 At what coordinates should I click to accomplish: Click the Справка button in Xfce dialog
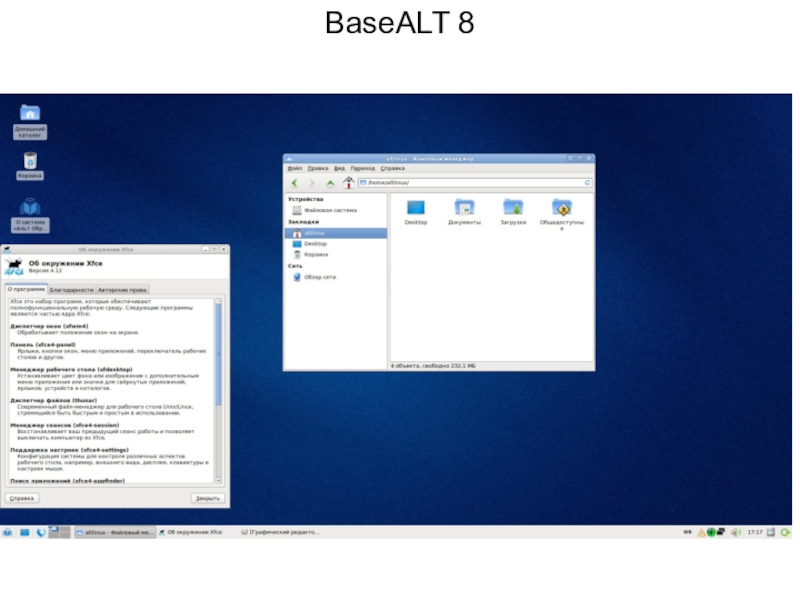pyautogui.click(x=22, y=498)
